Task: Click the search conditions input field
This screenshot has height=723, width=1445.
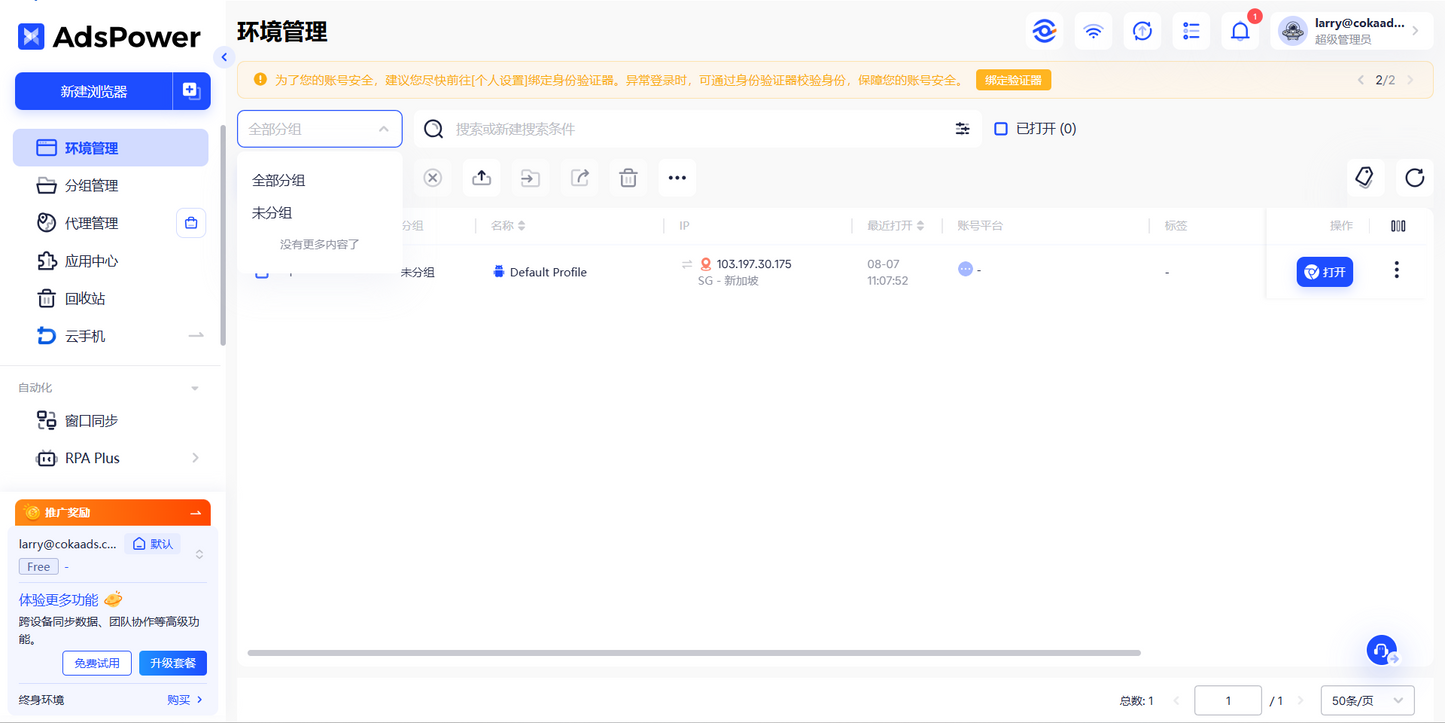Action: click(699, 129)
